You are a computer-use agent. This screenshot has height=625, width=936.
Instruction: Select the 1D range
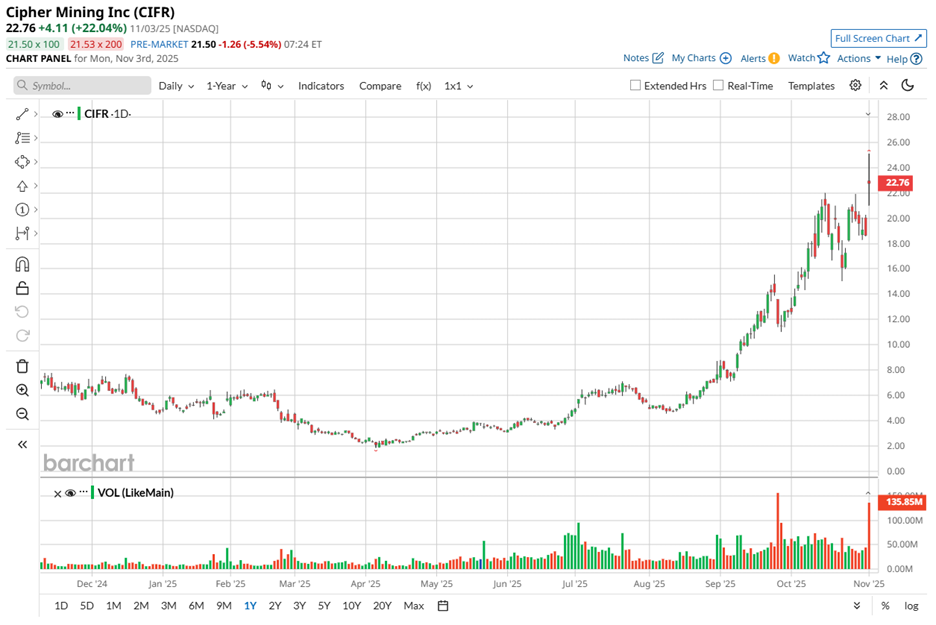point(61,606)
